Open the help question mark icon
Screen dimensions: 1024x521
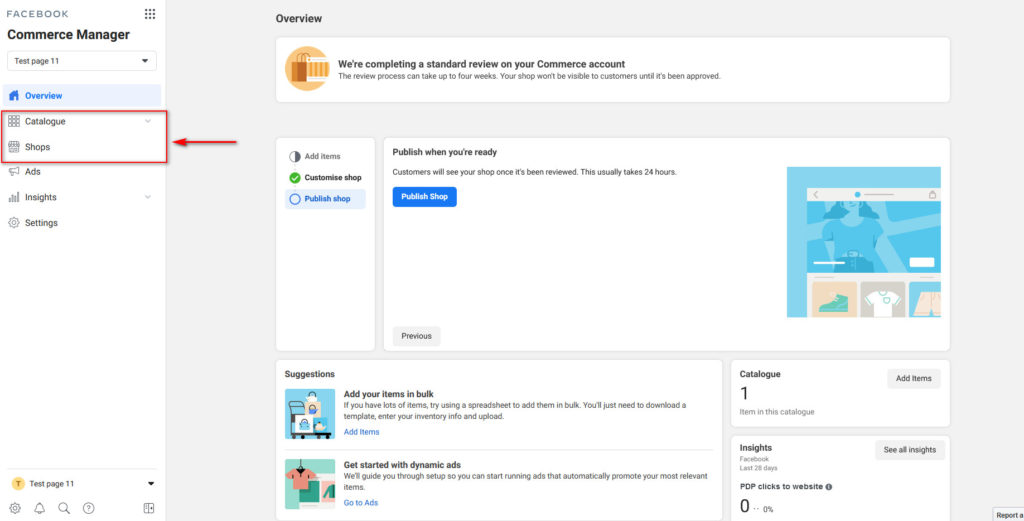coord(89,508)
